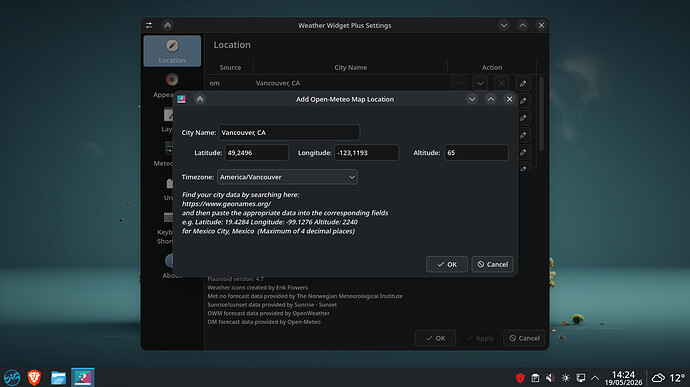Image resolution: width=690 pixels, height=387 pixels.
Task: Open the red shield tray icon
Action: 520,378
